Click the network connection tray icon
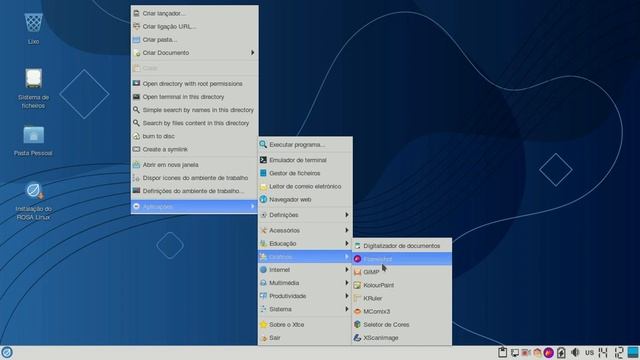The width and height of the screenshot is (640, 360). pos(515,353)
